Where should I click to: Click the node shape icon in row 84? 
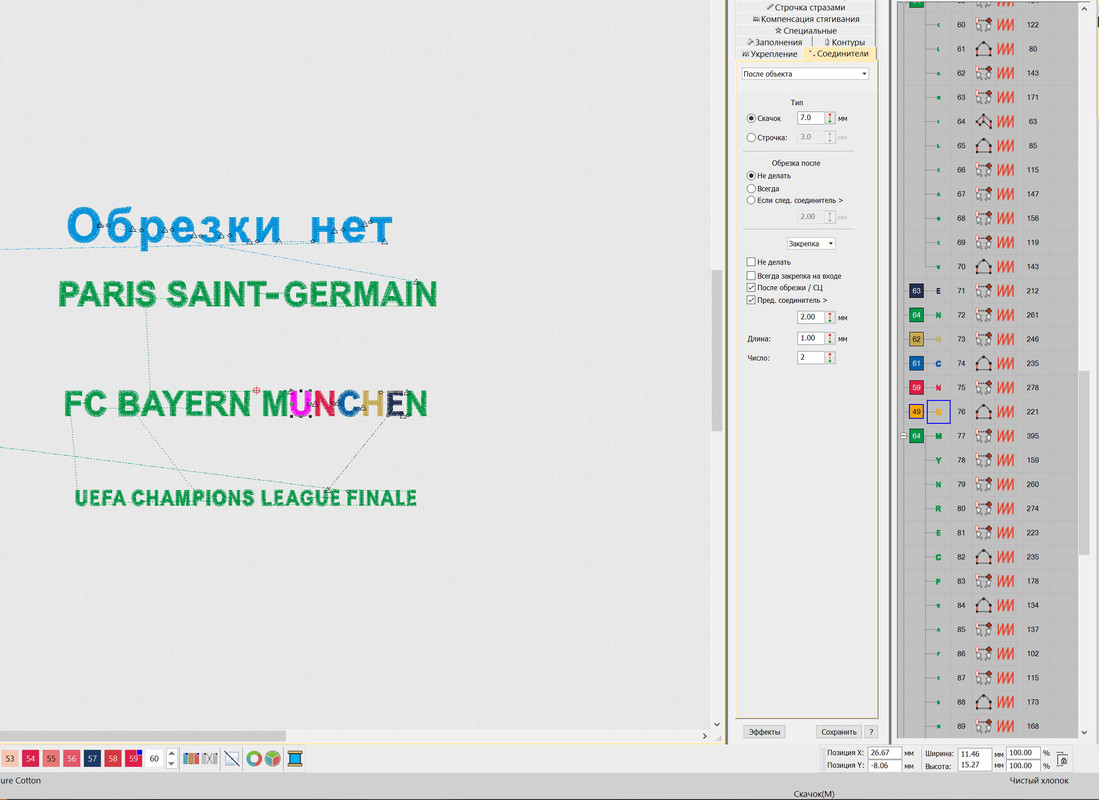[983, 605]
